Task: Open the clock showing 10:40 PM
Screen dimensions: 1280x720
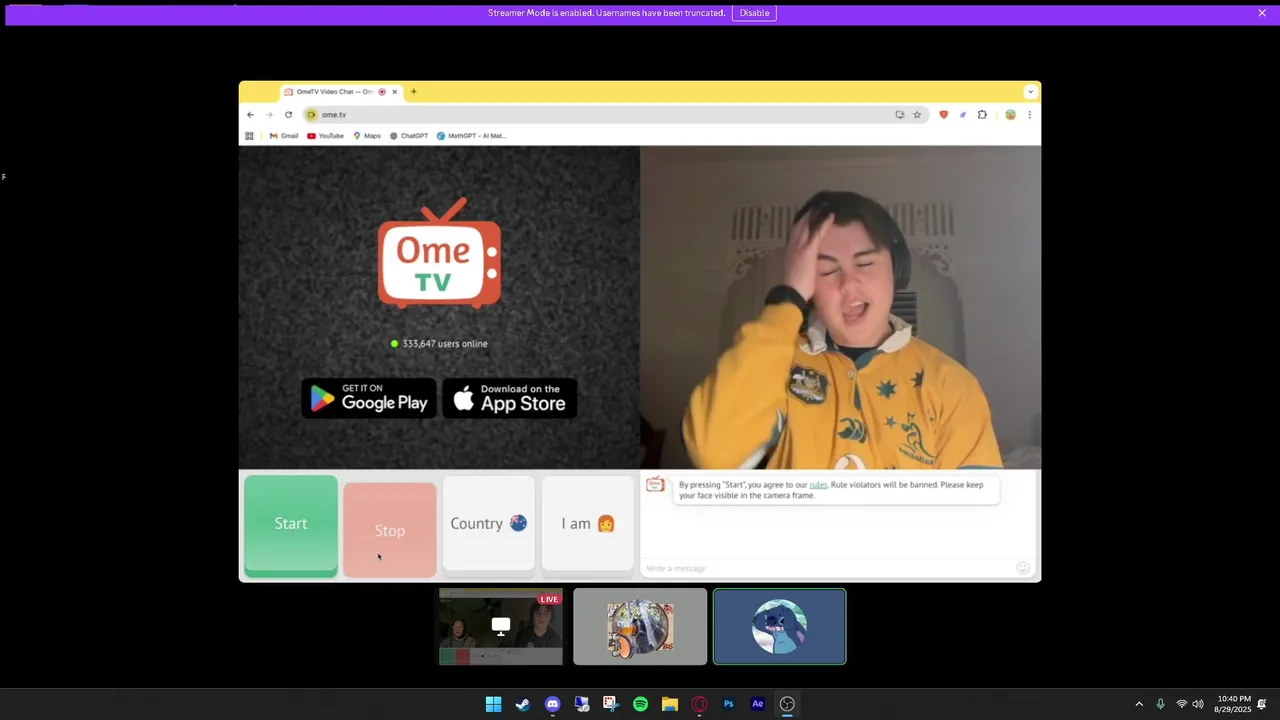Action: click(x=1233, y=704)
